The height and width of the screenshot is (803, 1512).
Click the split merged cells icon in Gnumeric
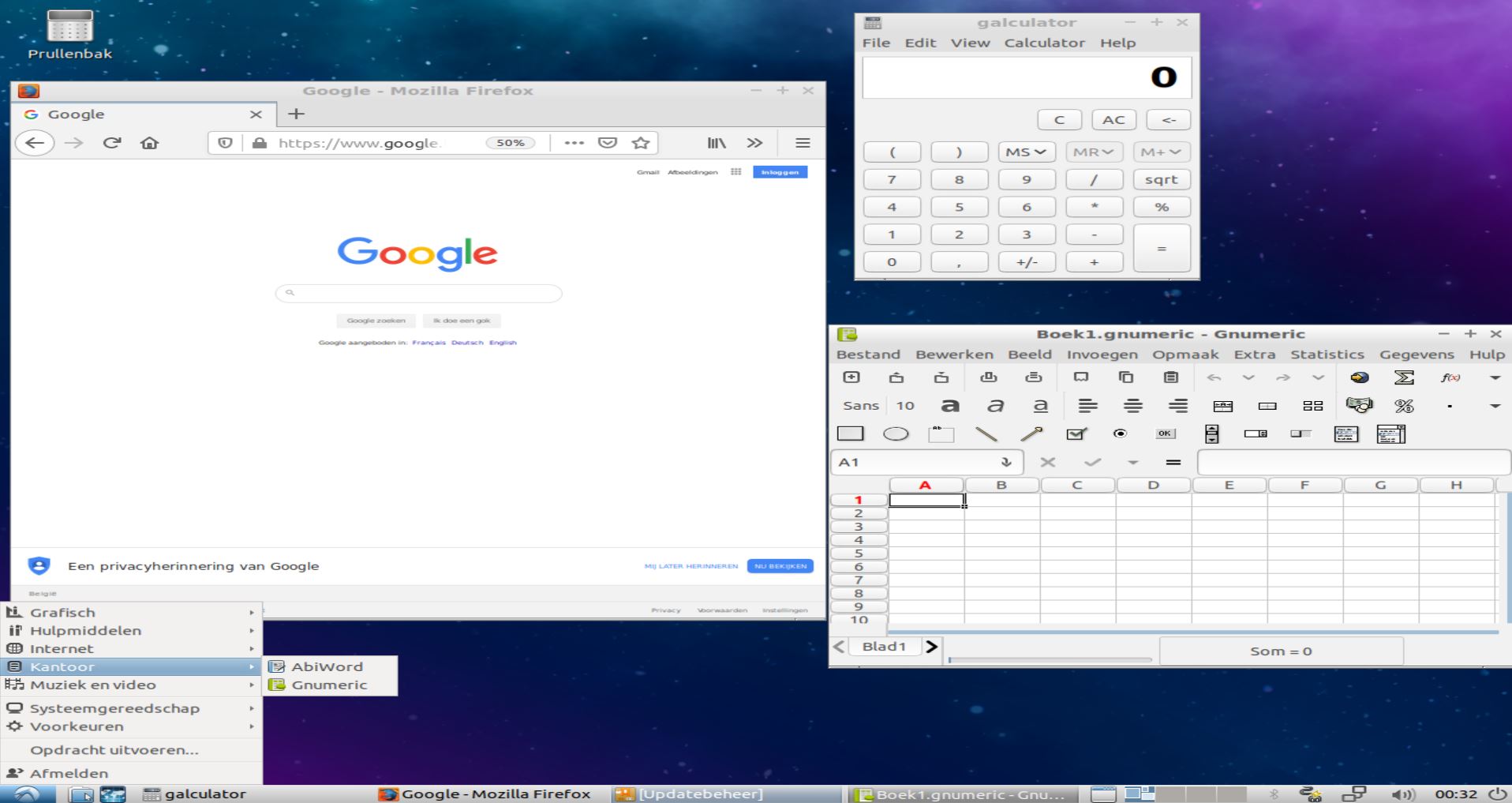(x=1313, y=406)
